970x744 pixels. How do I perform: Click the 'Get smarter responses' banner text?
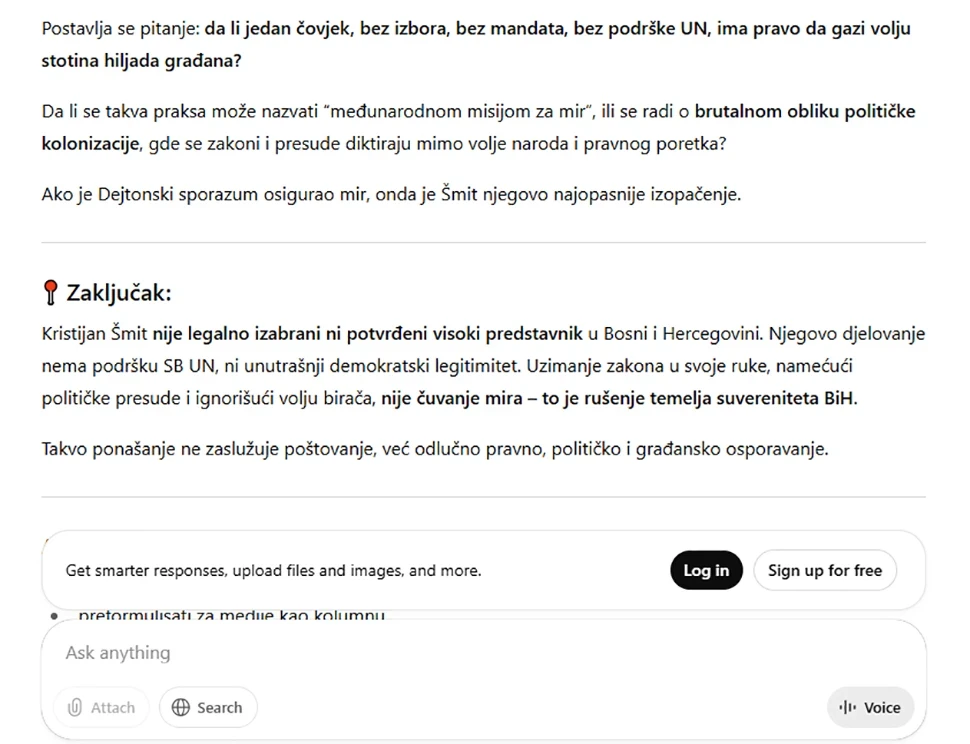273,570
